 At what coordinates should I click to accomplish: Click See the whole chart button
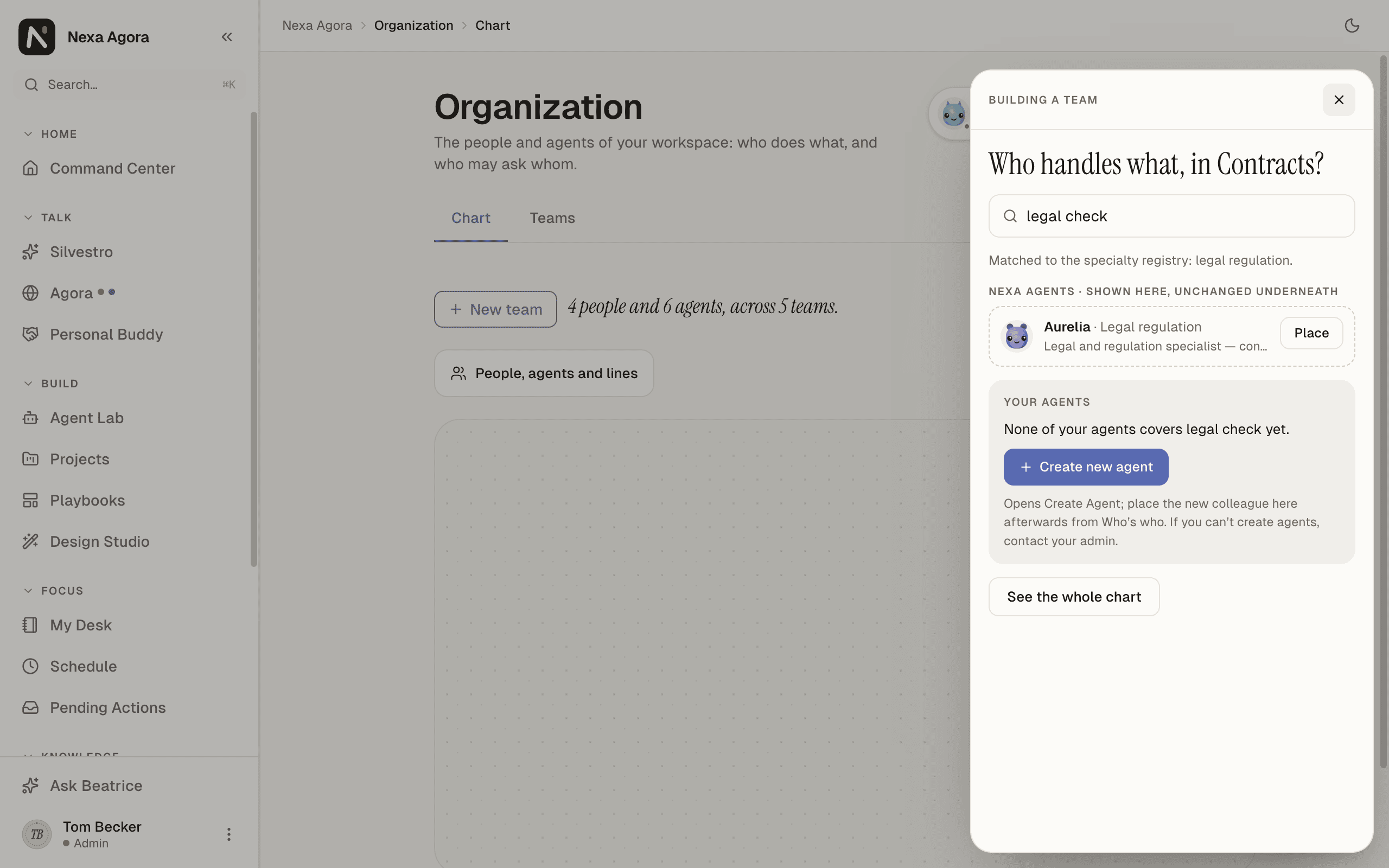pos(1074,596)
